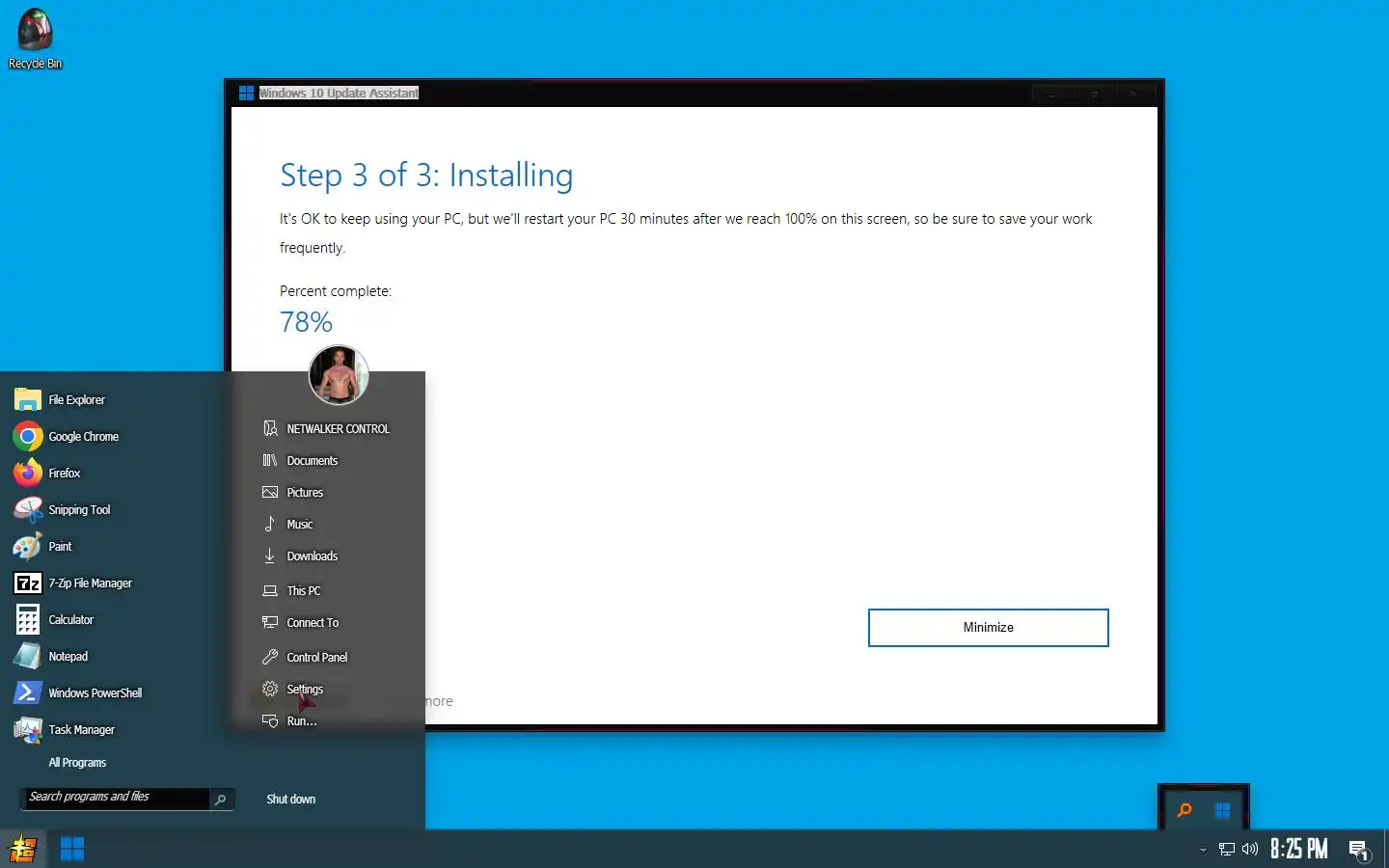The image size is (1389, 868).
Task: Click the Windows Update Assistant taskbar icon
Action: click(x=72, y=849)
